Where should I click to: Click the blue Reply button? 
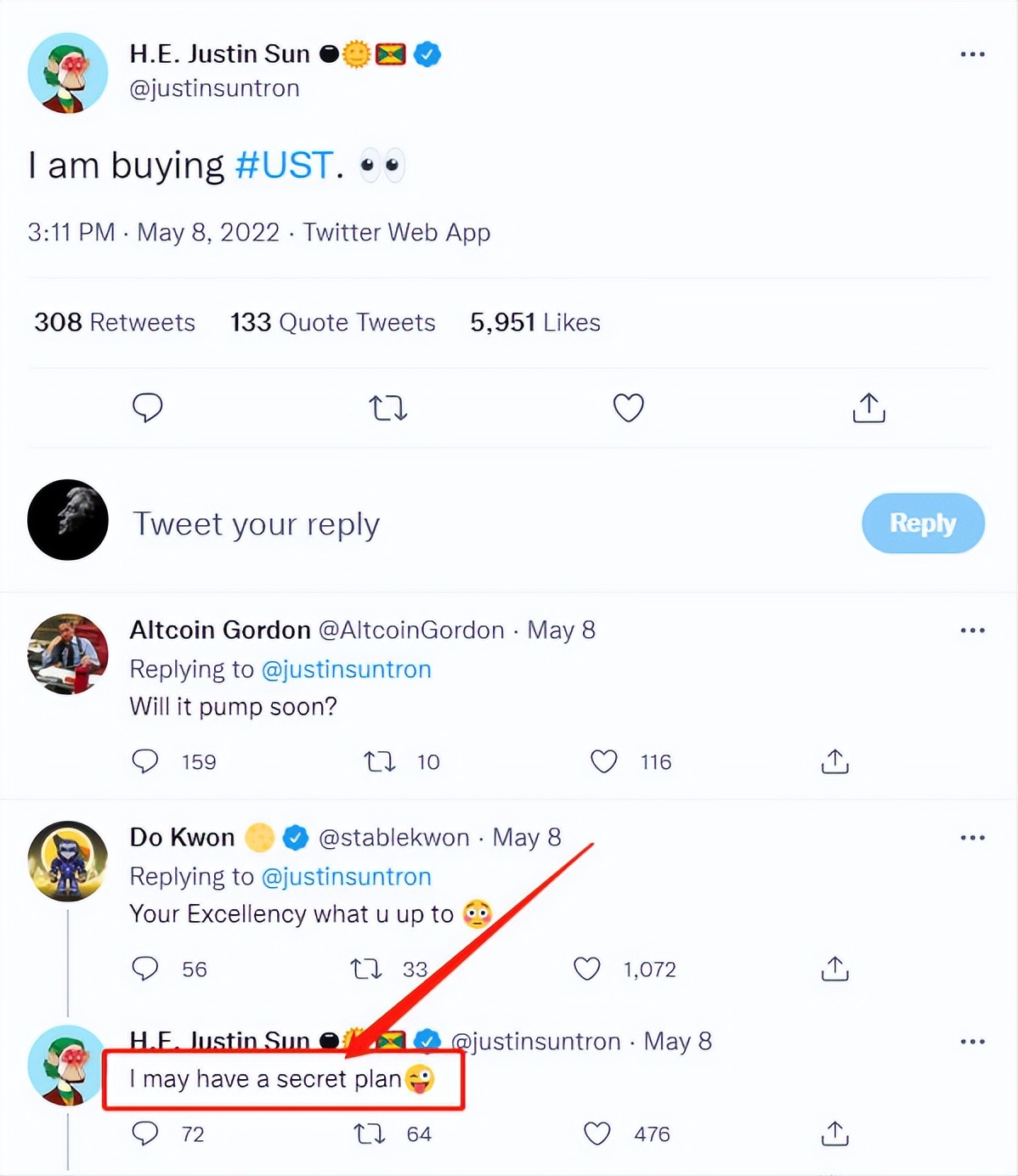pos(923,523)
